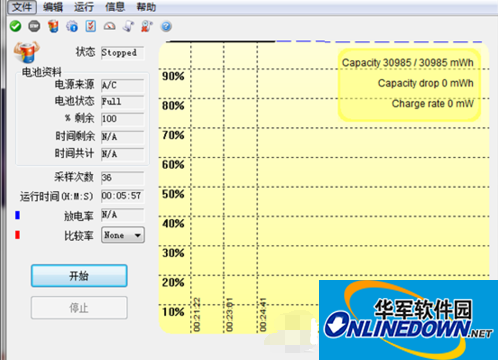Screen dimensions: 498x360
Task: Open the 信息 menu
Action: click(x=115, y=7)
